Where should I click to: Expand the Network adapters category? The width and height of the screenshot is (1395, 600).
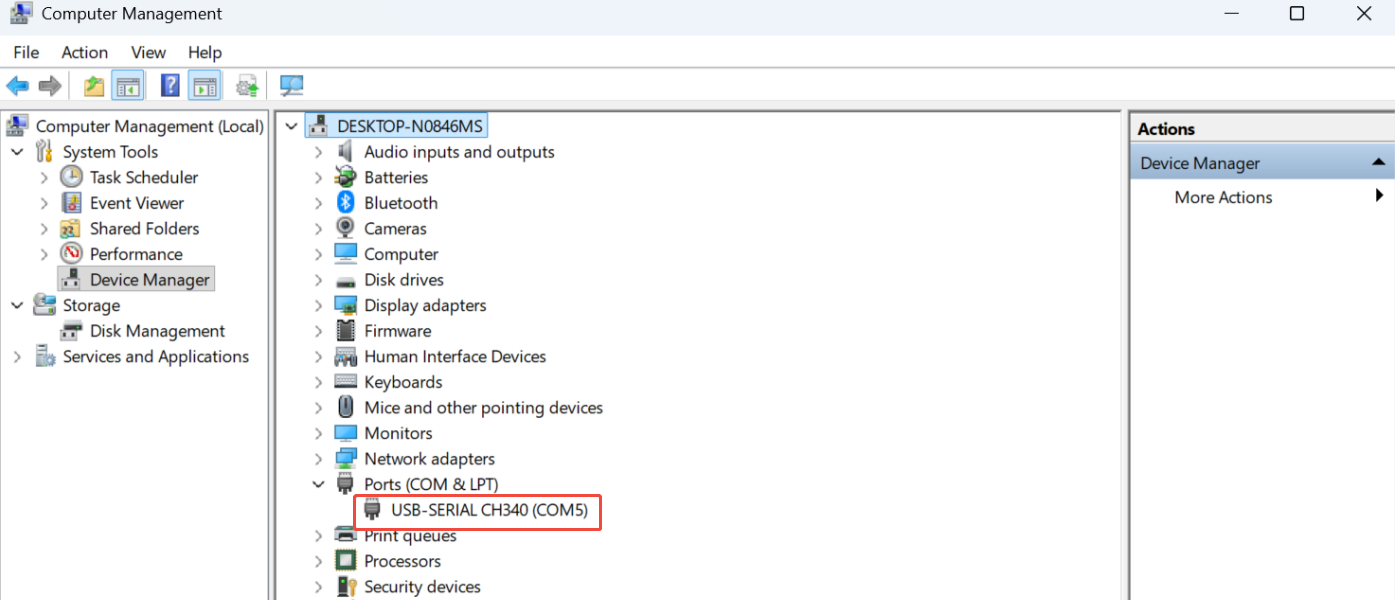click(319, 459)
